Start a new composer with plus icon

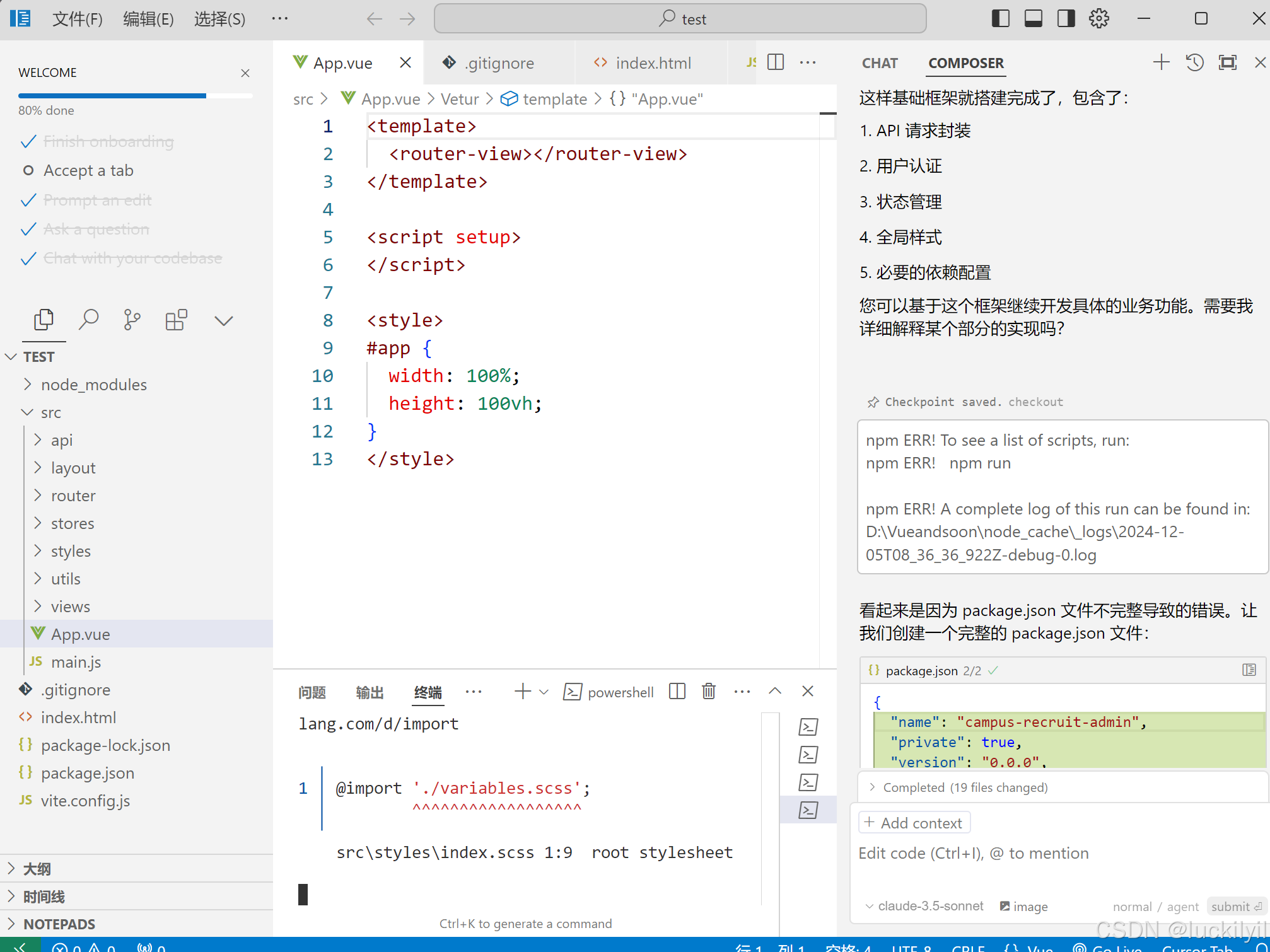[1161, 62]
